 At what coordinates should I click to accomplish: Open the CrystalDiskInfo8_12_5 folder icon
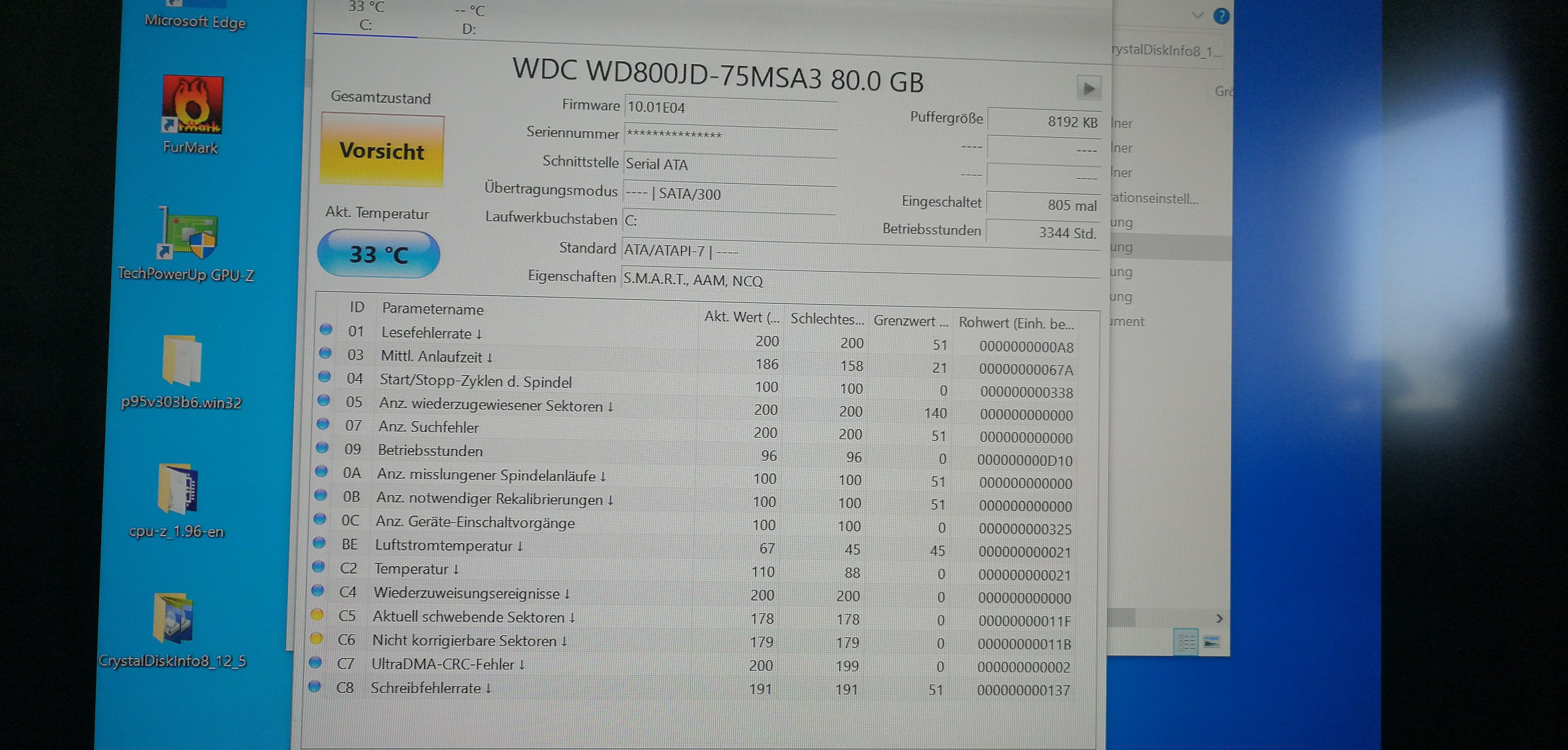click(174, 619)
